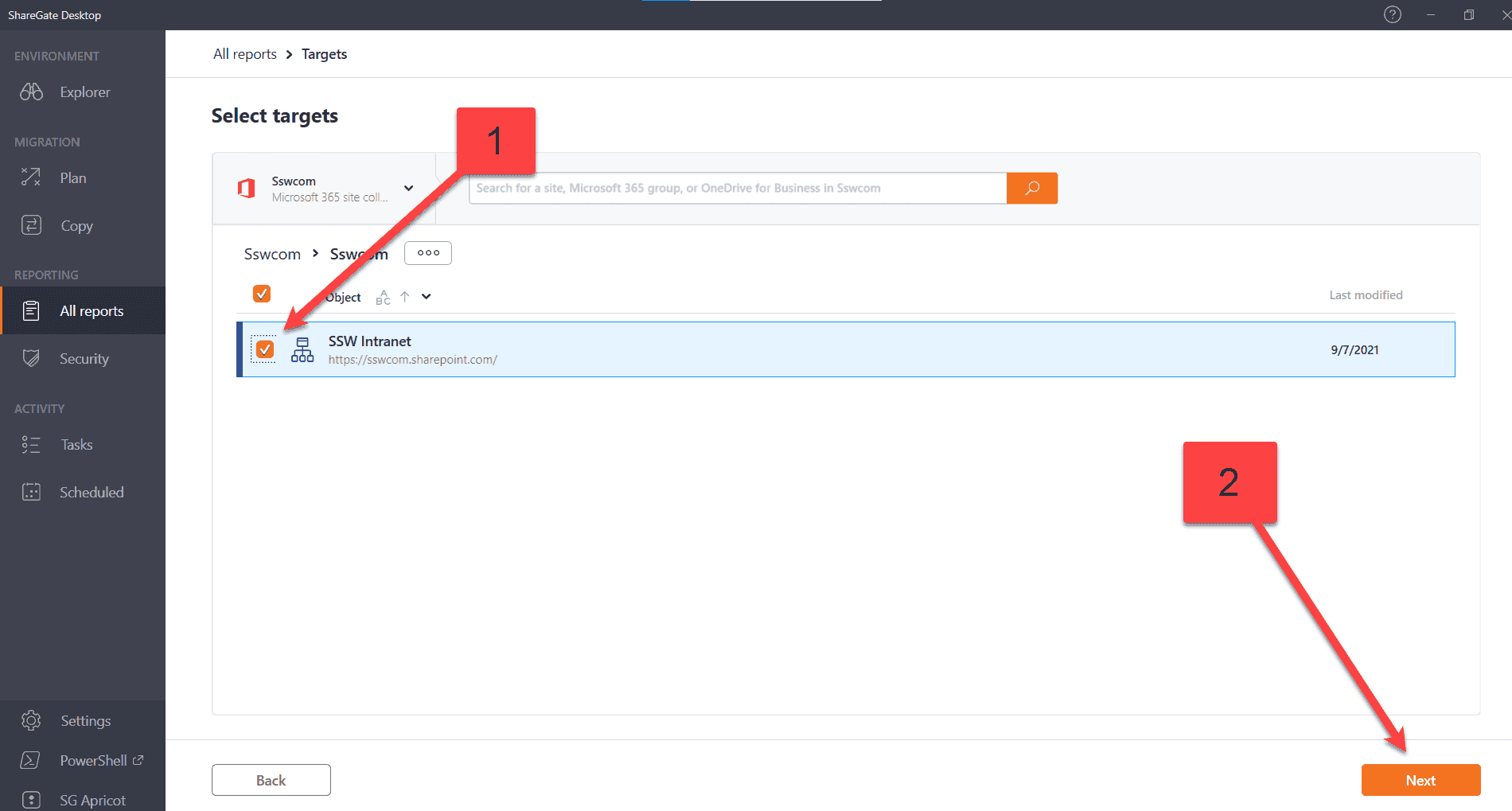Click the Security shield icon
The image size is (1512, 811).
[31, 359]
